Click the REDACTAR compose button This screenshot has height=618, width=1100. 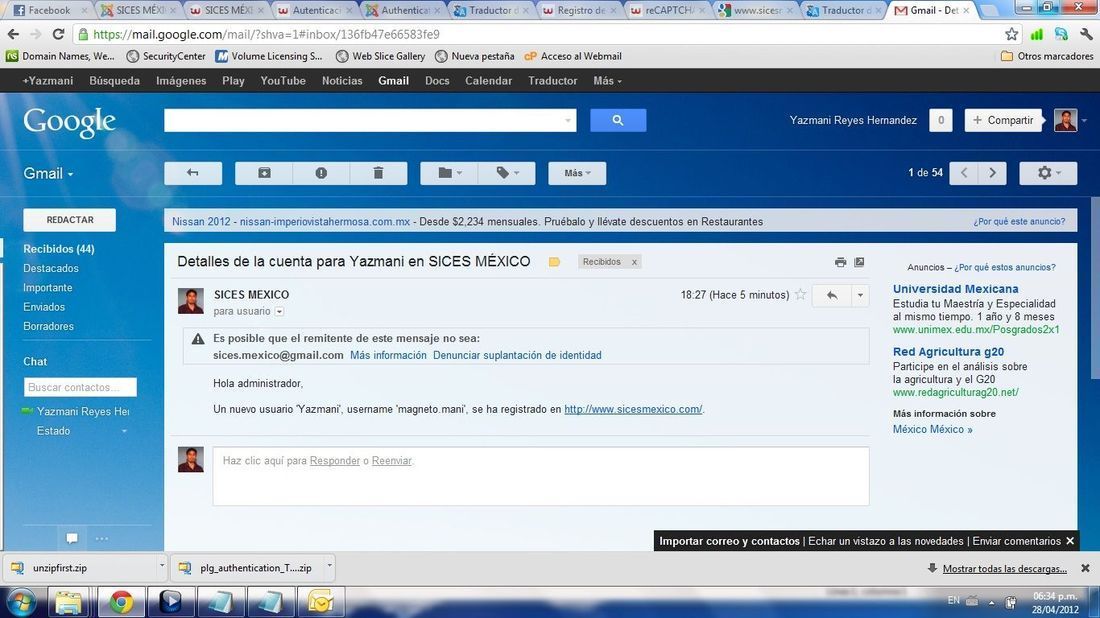pyautogui.click(x=69, y=220)
